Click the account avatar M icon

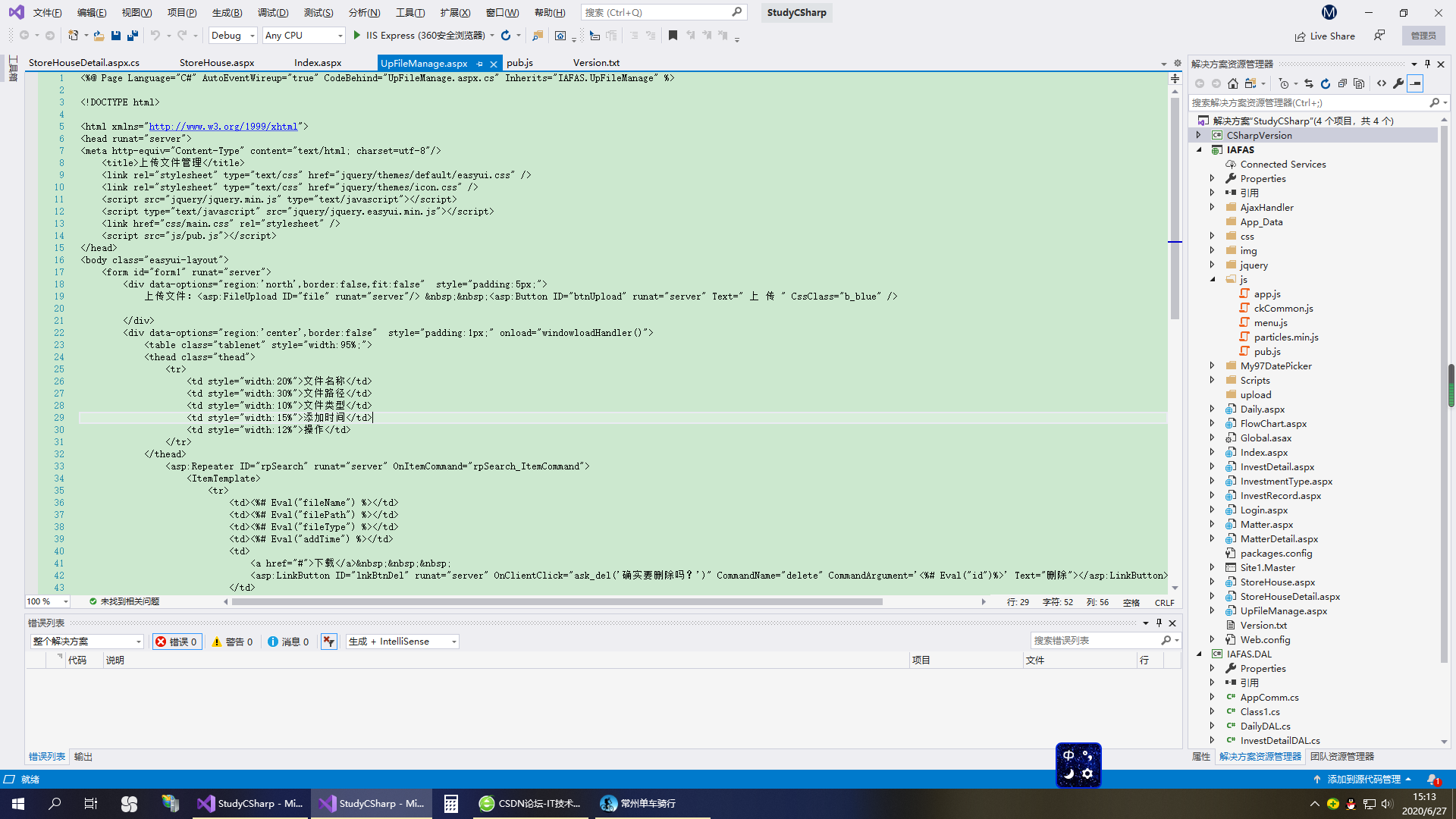coord(1329,12)
